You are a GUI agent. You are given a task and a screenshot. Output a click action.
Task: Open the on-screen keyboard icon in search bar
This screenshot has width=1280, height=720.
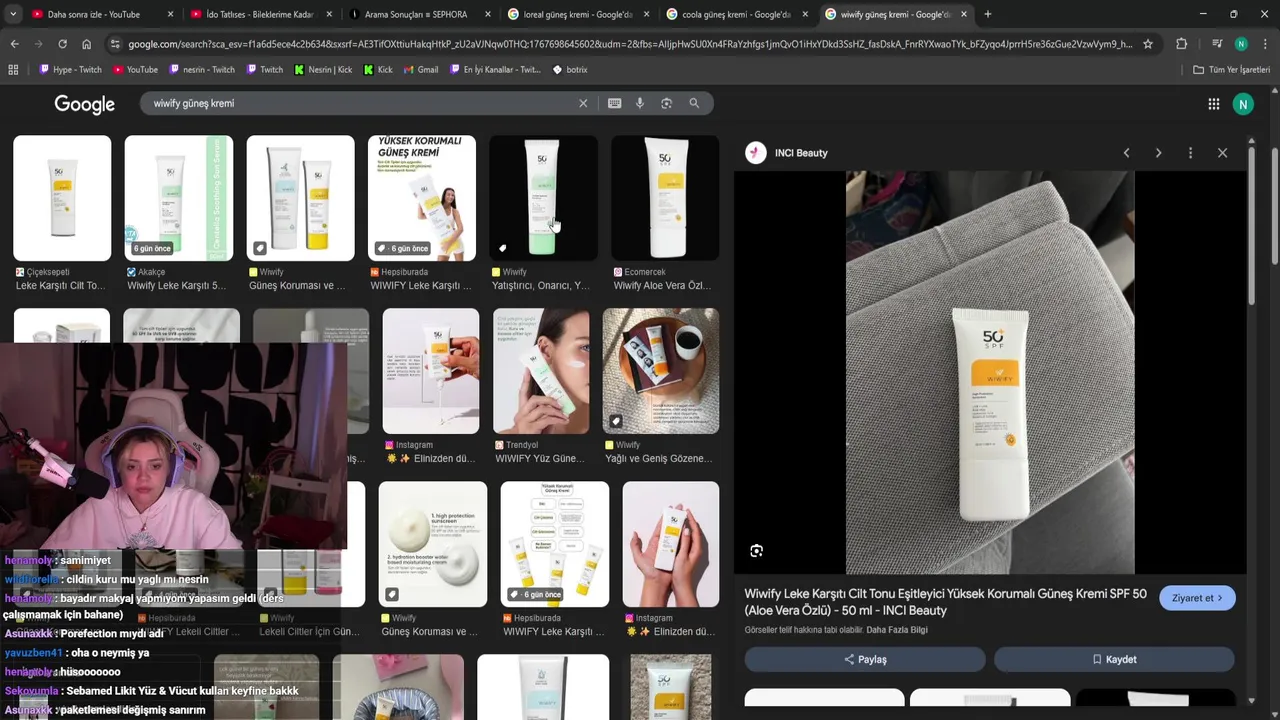[614, 103]
